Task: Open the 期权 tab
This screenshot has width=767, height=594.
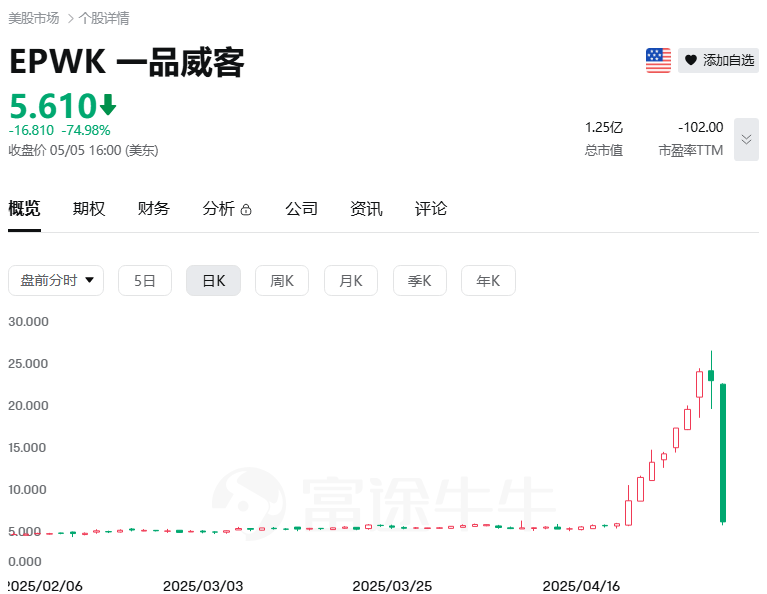Action: (89, 208)
